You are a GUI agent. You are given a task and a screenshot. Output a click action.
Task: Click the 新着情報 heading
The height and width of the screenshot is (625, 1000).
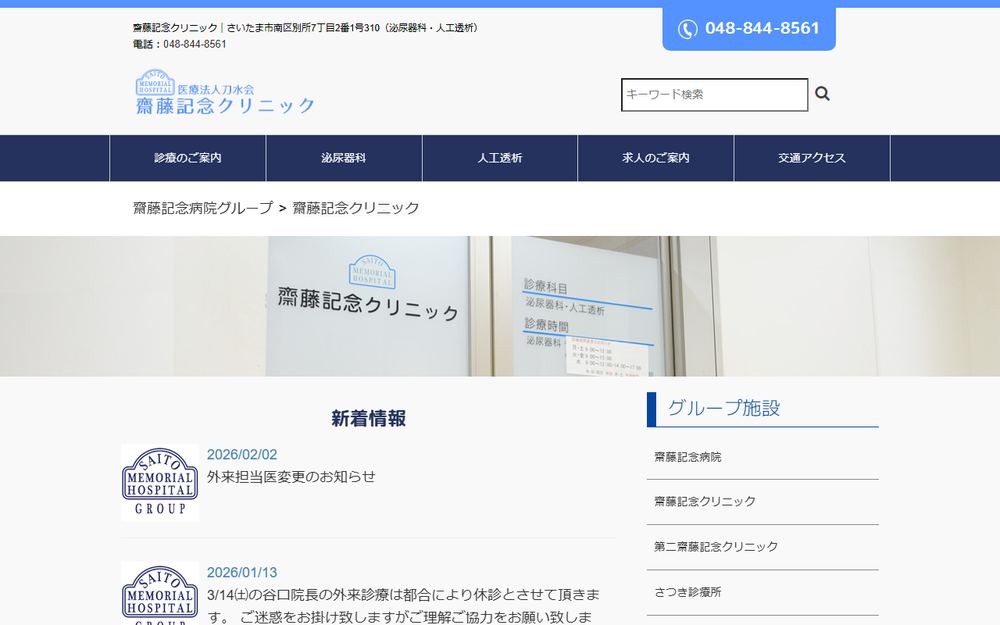coord(369,418)
